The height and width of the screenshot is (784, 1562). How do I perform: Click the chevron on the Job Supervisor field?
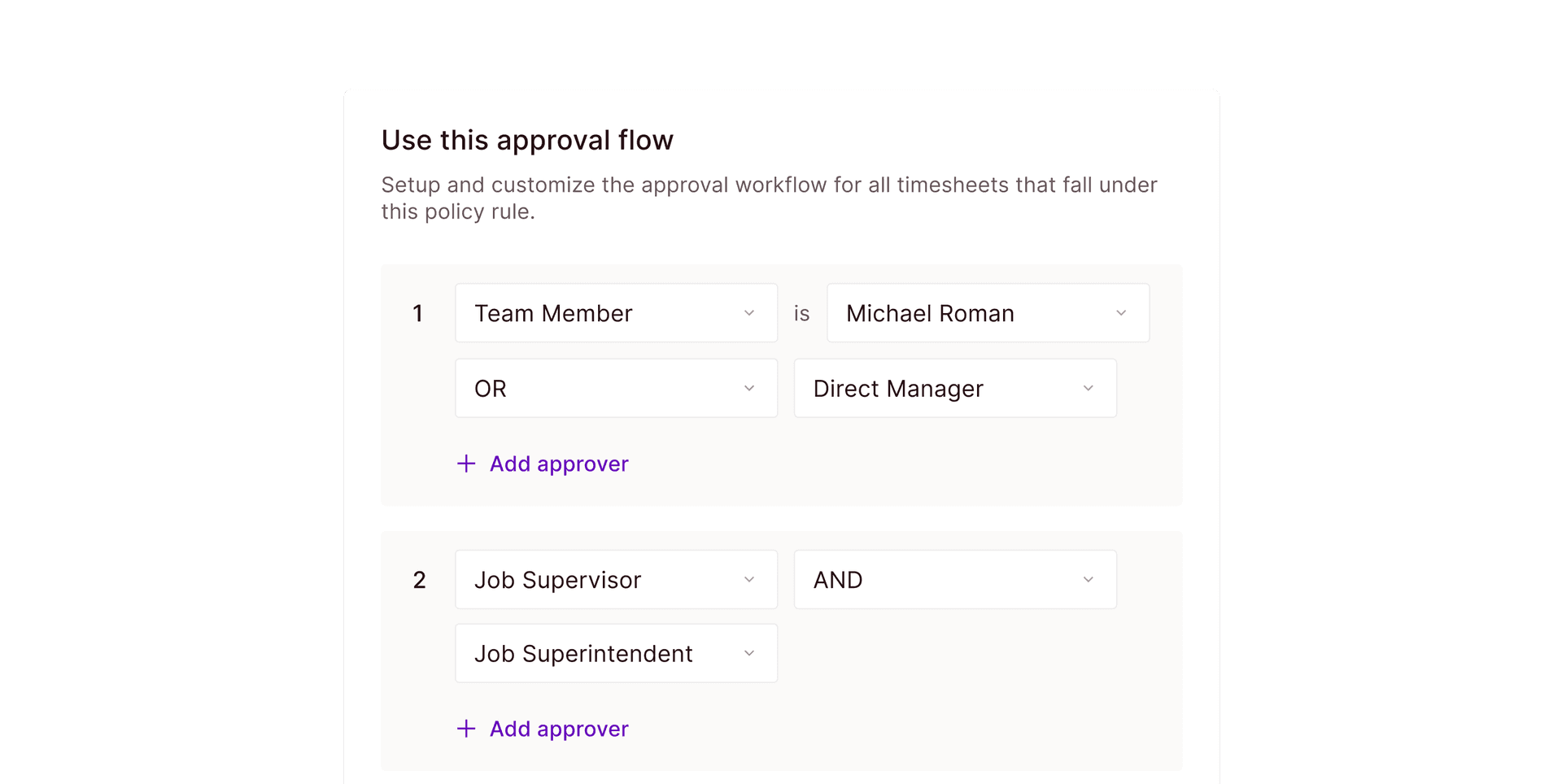(749, 579)
